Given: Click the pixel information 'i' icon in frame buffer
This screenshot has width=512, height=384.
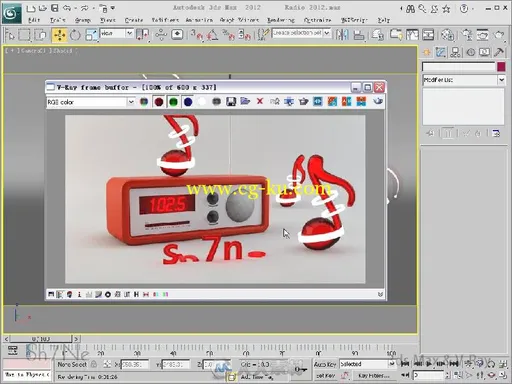Looking at the screenshot, I should click(x=79, y=294).
